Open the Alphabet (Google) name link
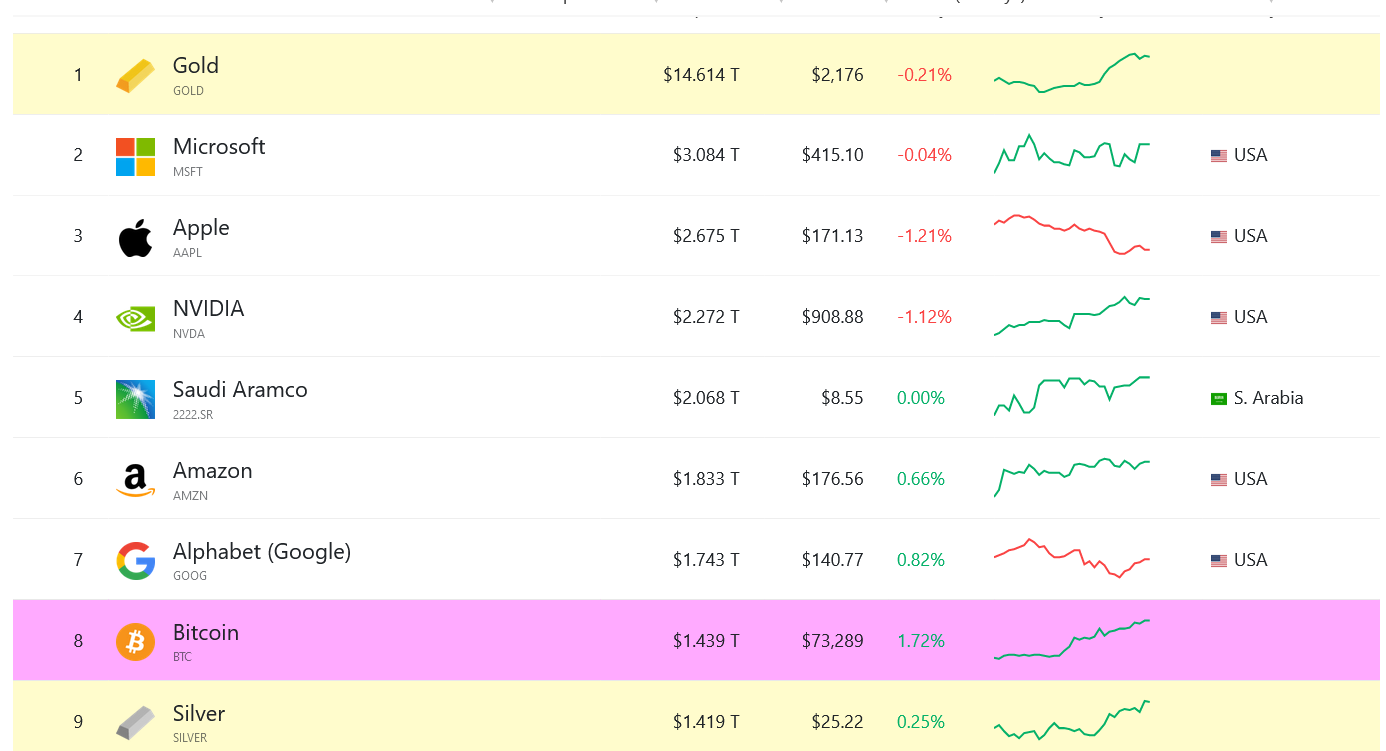The width and height of the screenshot is (1386, 751). [x=261, y=552]
